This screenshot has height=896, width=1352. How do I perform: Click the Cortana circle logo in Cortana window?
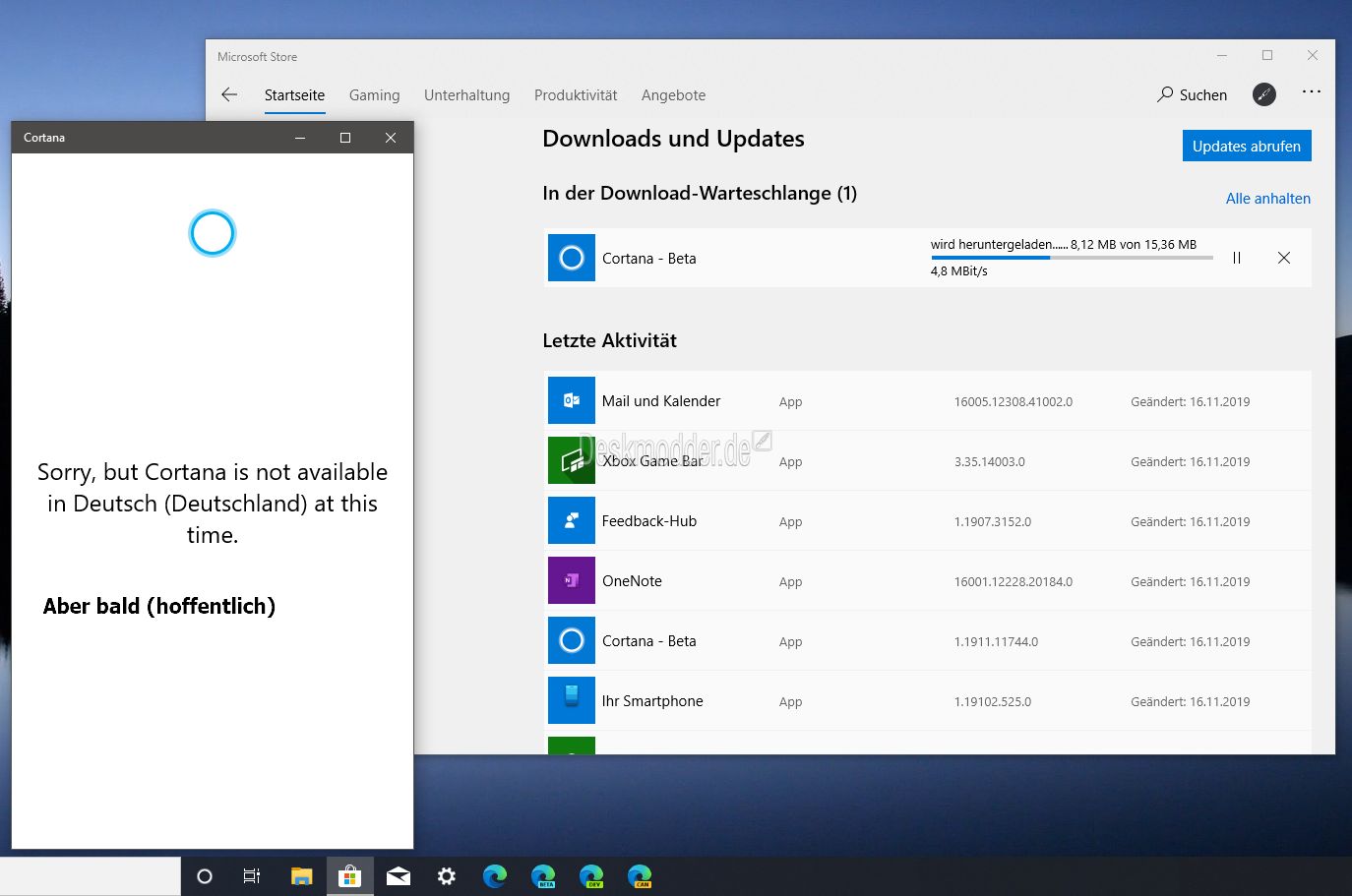[213, 233]
